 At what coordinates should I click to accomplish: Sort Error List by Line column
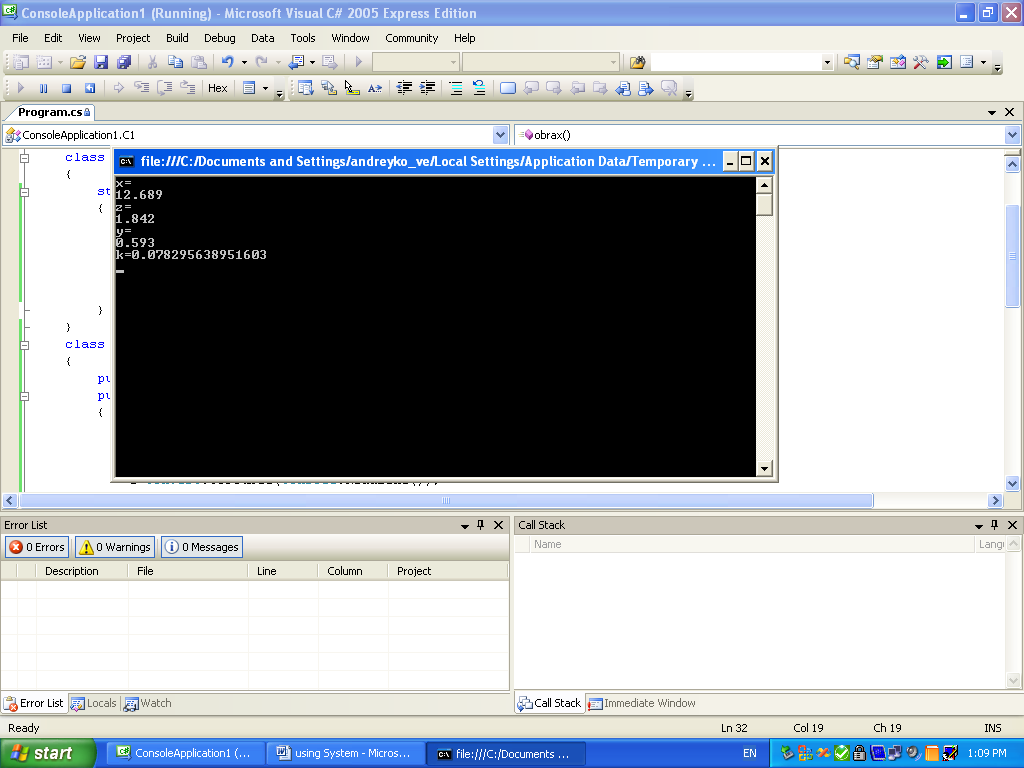pos(283,571)
